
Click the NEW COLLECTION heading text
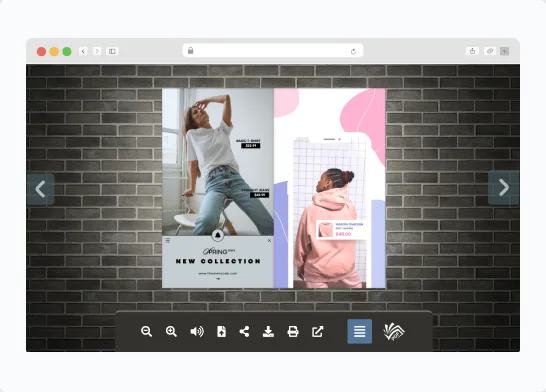coord(218,261)
